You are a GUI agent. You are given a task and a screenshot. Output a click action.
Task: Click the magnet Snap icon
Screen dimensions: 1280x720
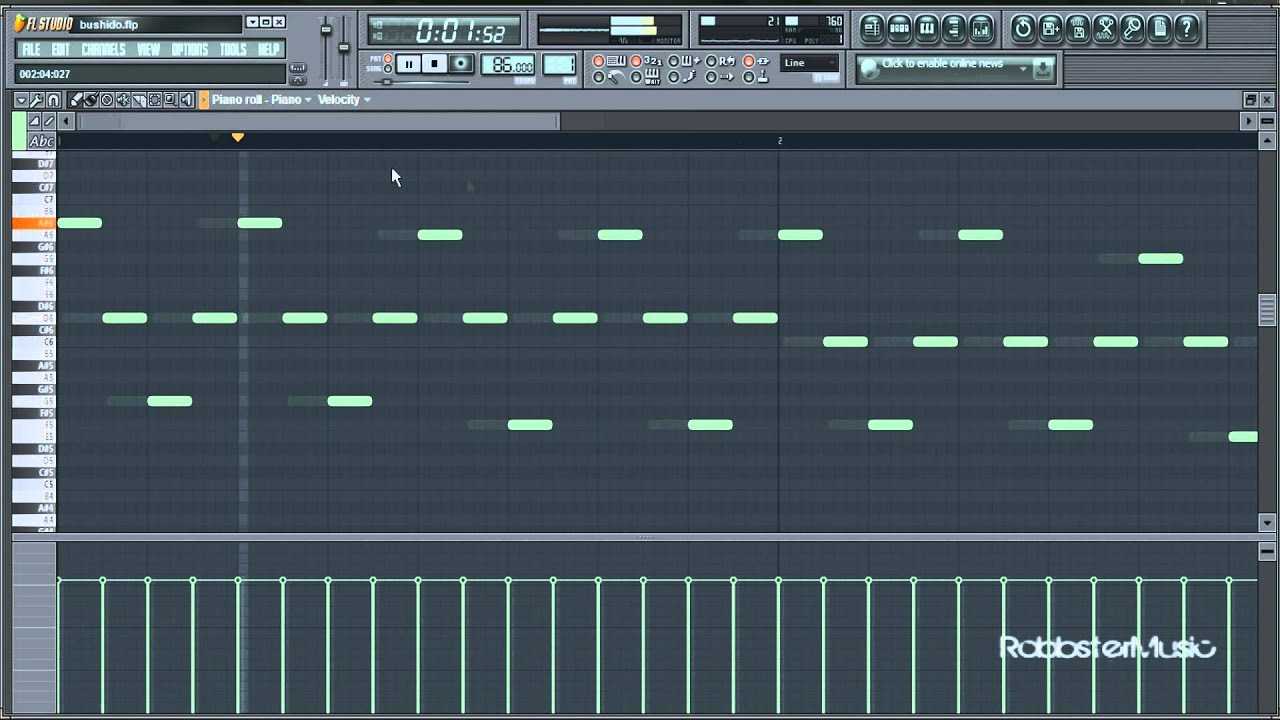coord(53,100)
